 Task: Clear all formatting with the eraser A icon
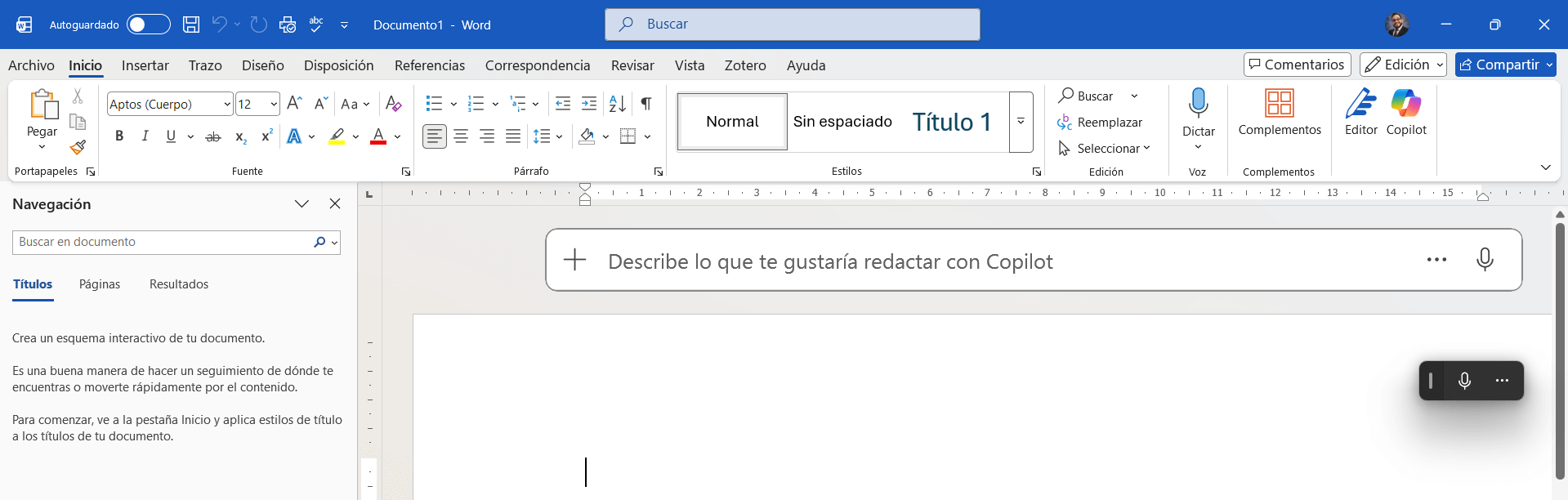[394, 104]
